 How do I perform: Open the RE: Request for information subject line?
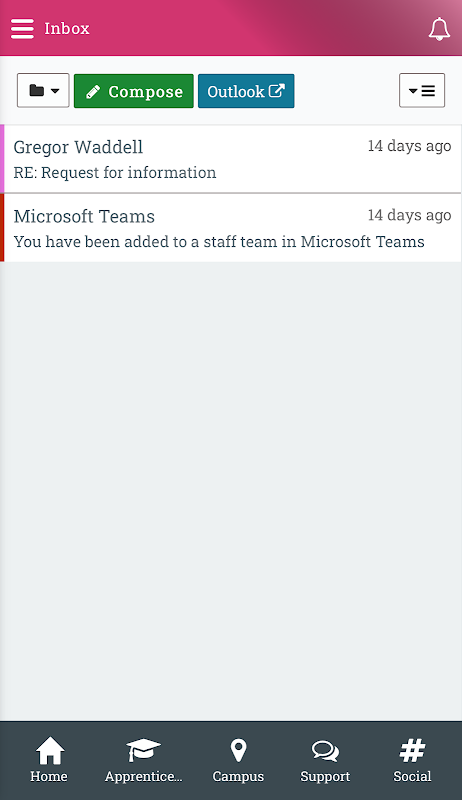115,172
